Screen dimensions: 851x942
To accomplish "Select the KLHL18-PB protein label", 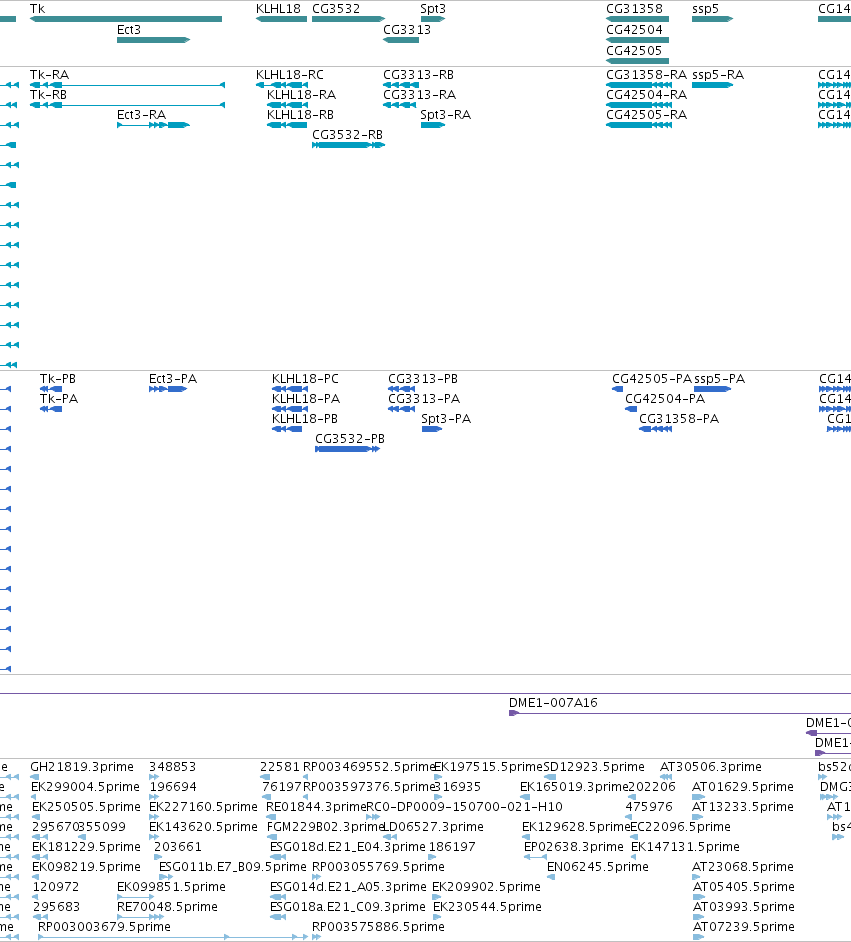I will click(x=305, y=419).
